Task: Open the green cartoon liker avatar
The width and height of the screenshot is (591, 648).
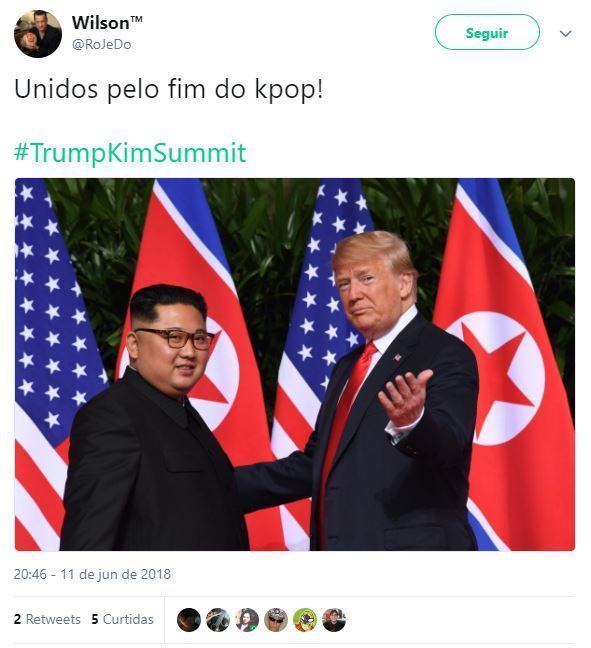Action: click(x=305, y=620)
